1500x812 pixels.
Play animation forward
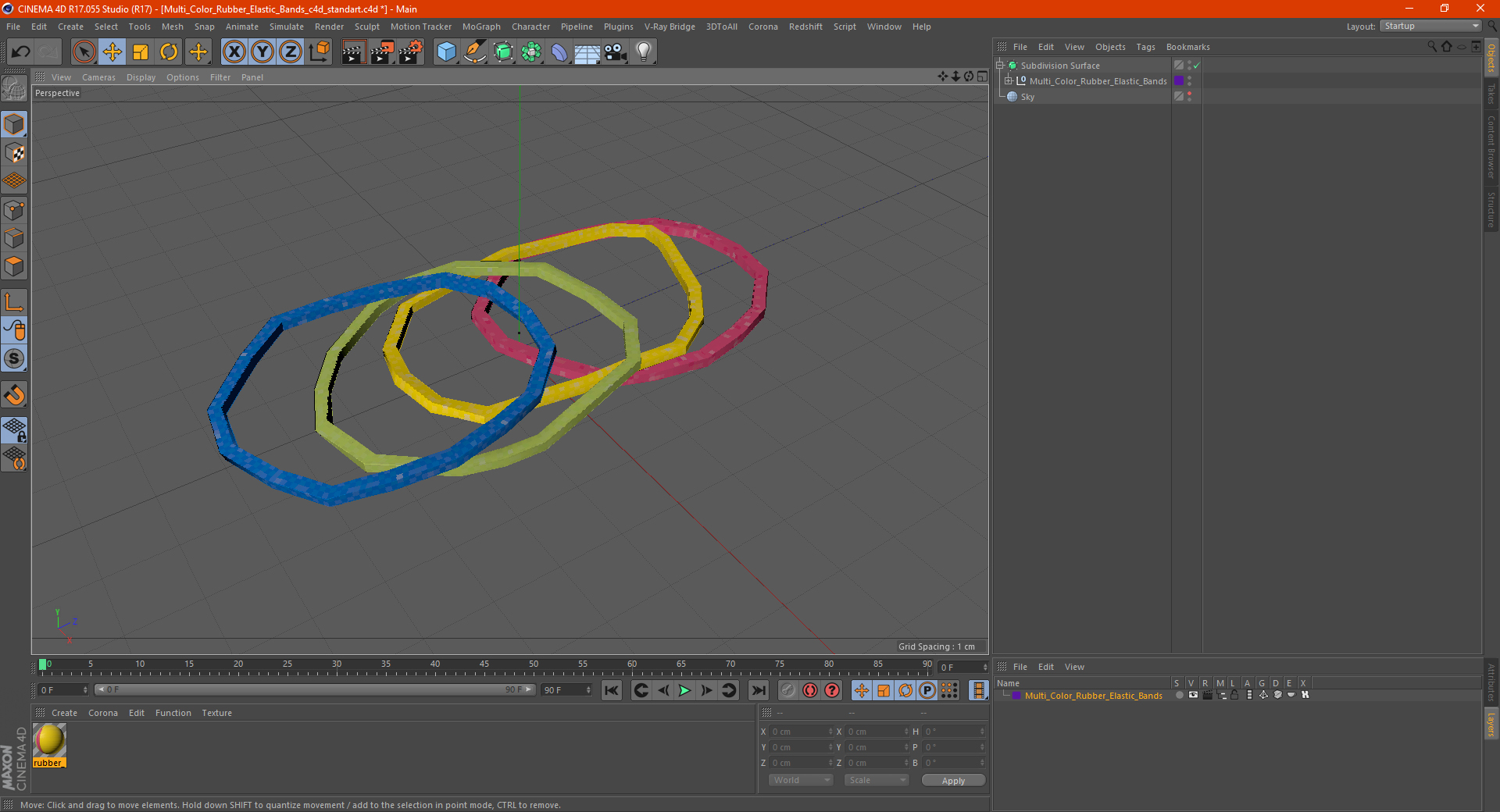684,690
